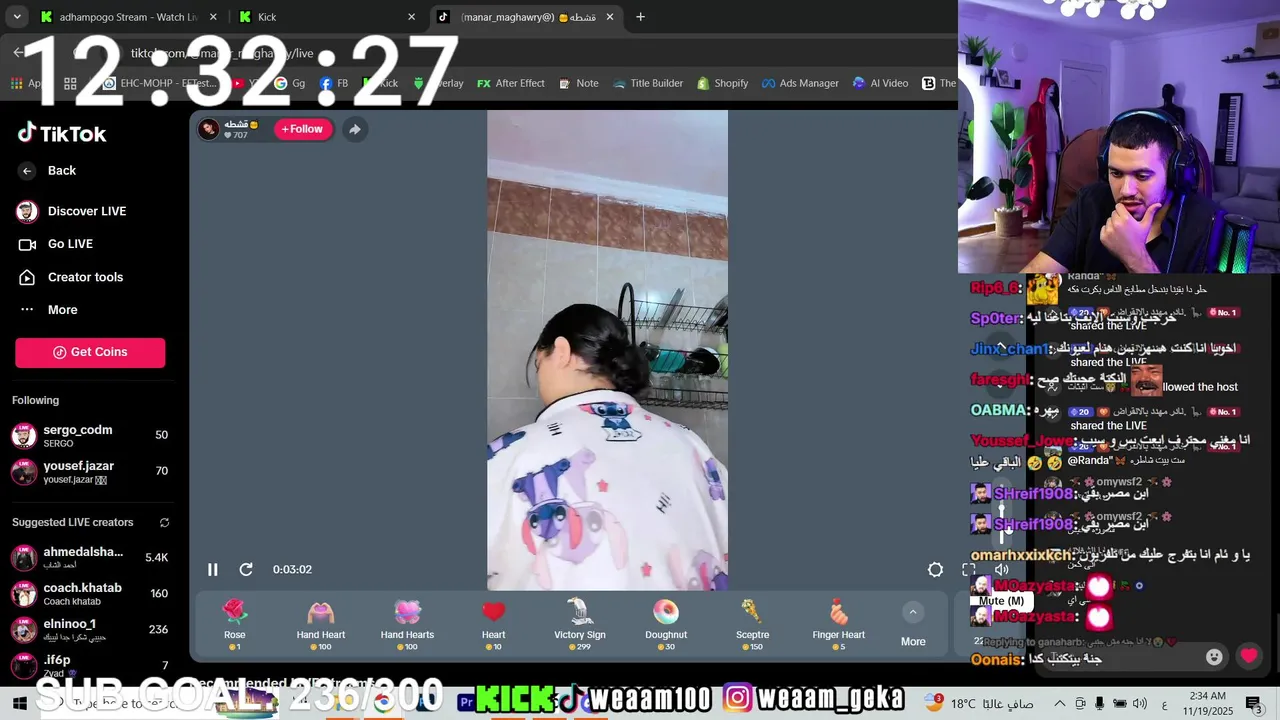Open Premiere Pro from the taskbar
Viewport: 1280px width, 720px height.
466,703
